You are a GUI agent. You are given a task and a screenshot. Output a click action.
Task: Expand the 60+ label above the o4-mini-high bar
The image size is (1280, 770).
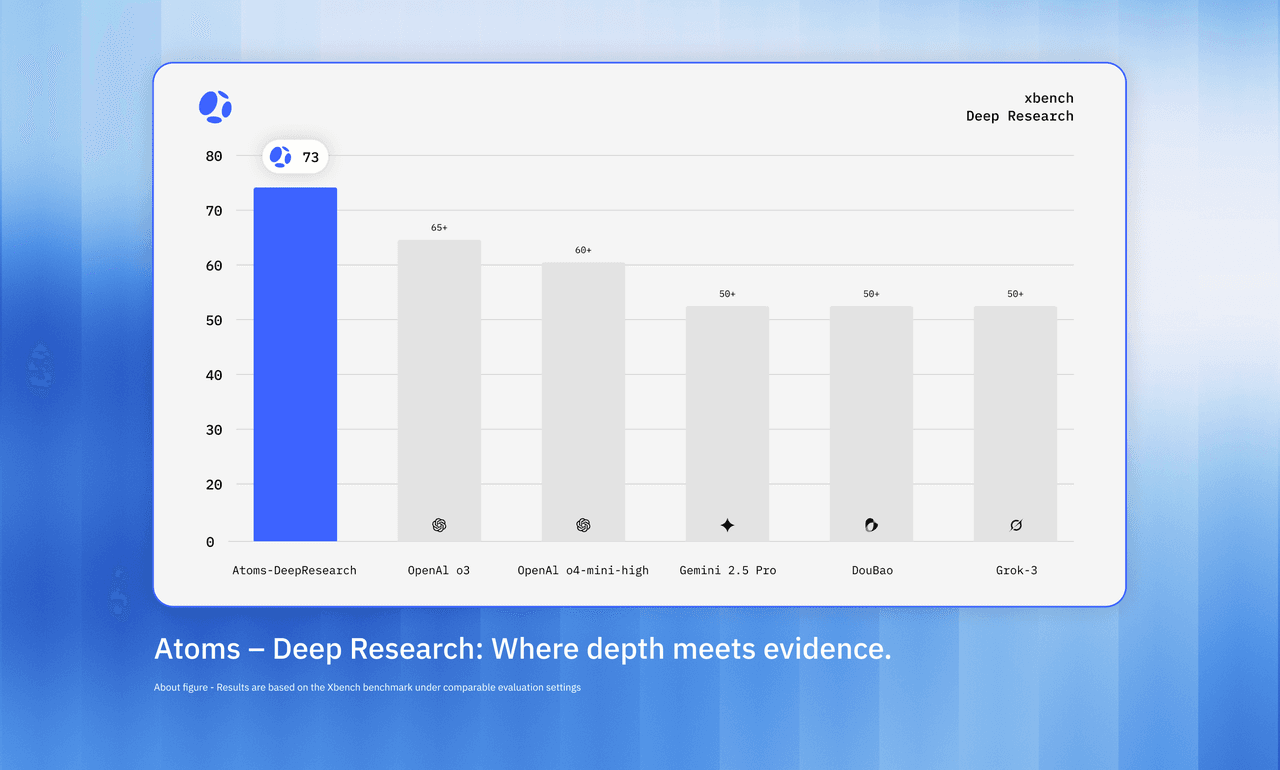pyautogui.click(x=583, y=250)
